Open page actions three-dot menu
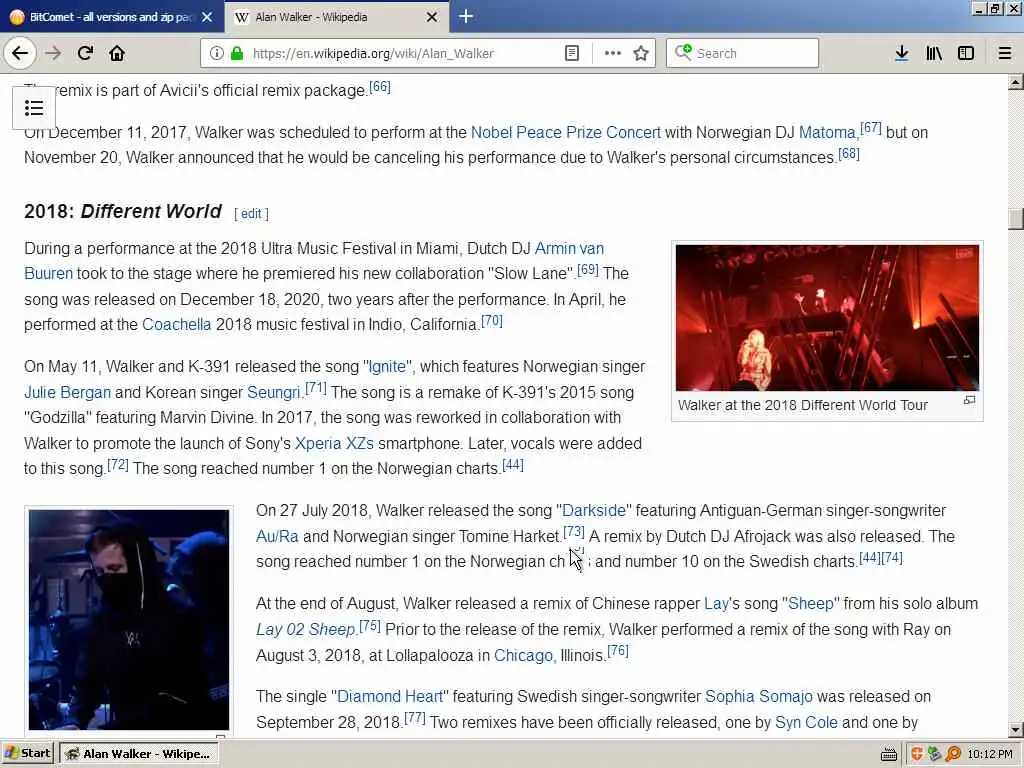The image size is (1024, 768). click(613, 54)
